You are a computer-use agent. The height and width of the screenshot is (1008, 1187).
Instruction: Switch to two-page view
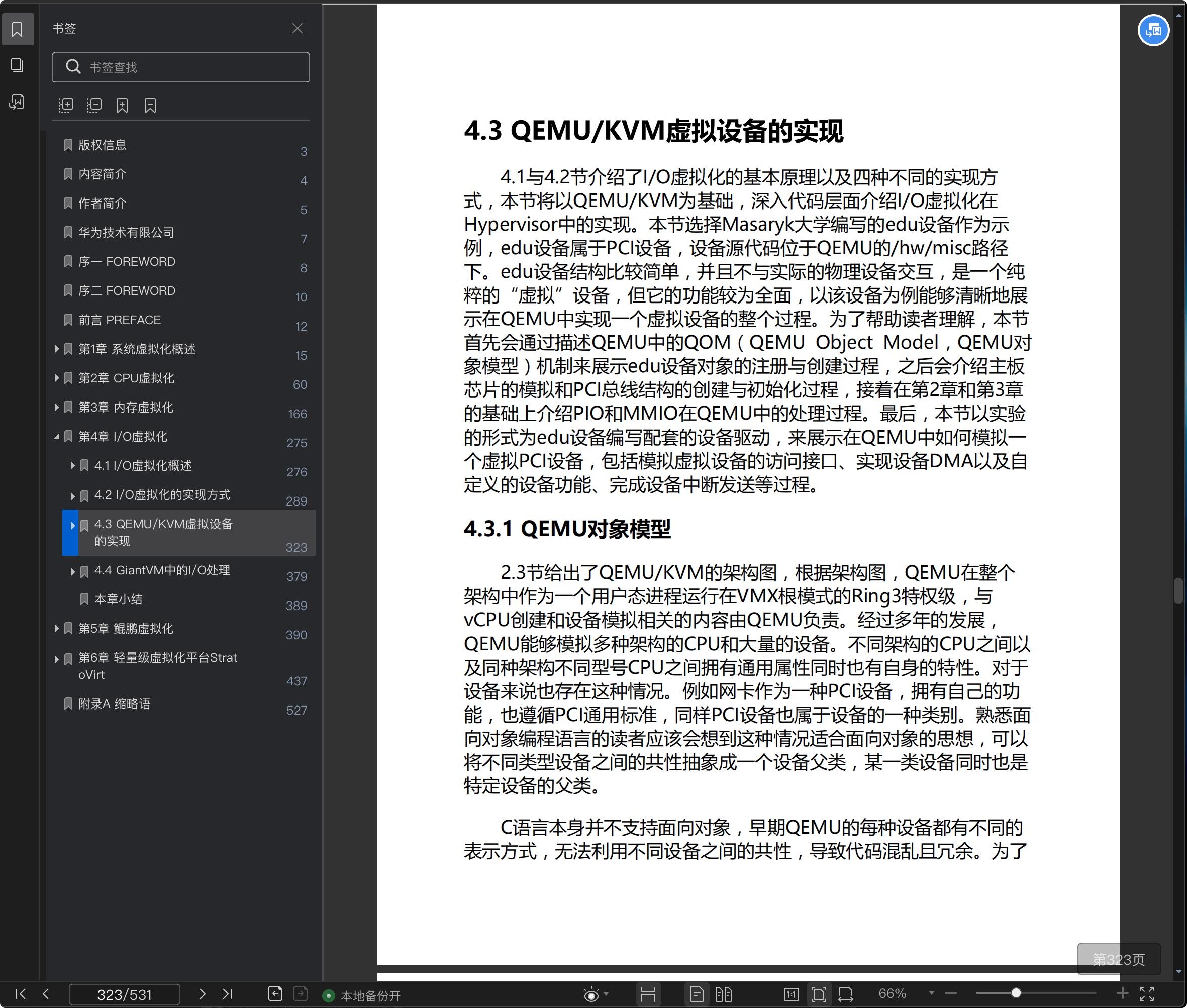tap(724, 994)
